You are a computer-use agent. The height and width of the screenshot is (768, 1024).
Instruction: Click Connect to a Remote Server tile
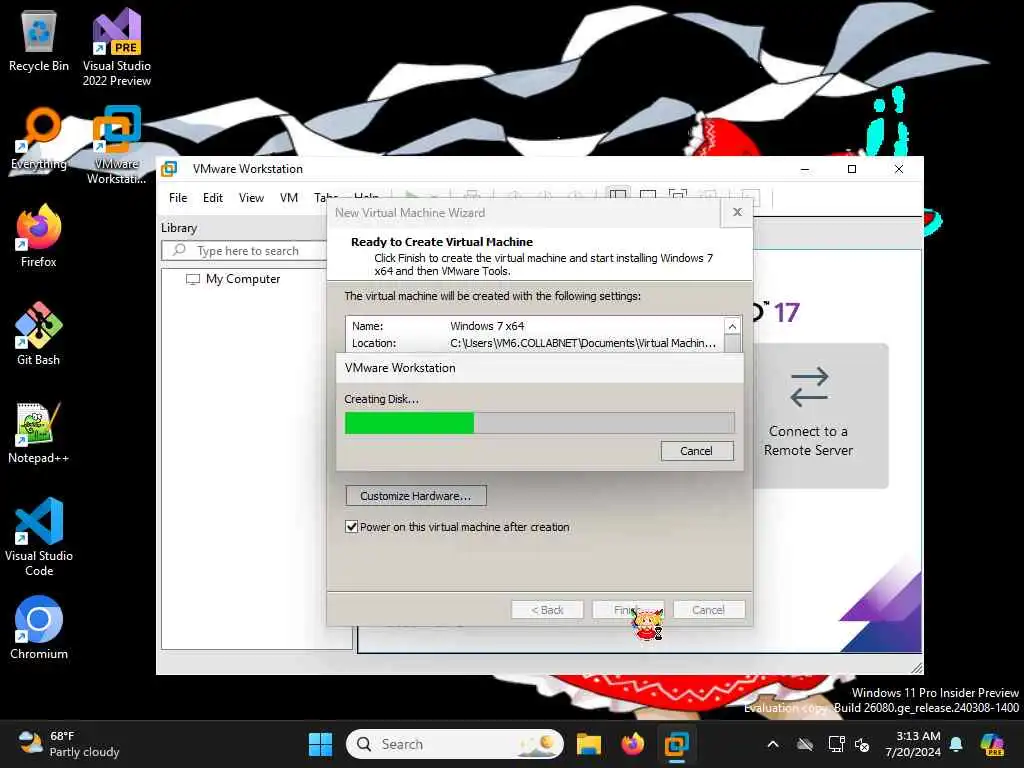tap(808, 415)
